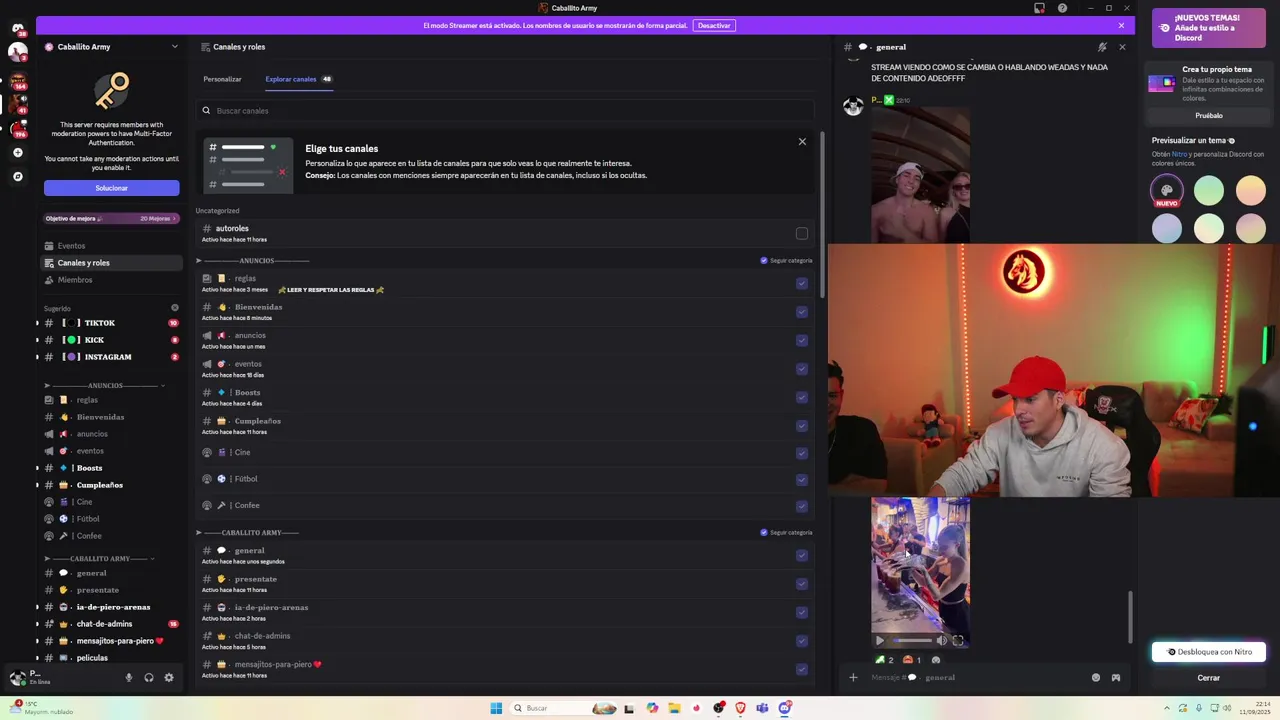The height and width of the screenshot is (720, 1280).
Task: Follow the Nitro link in theme text
Action: (x=1178, y=154)
